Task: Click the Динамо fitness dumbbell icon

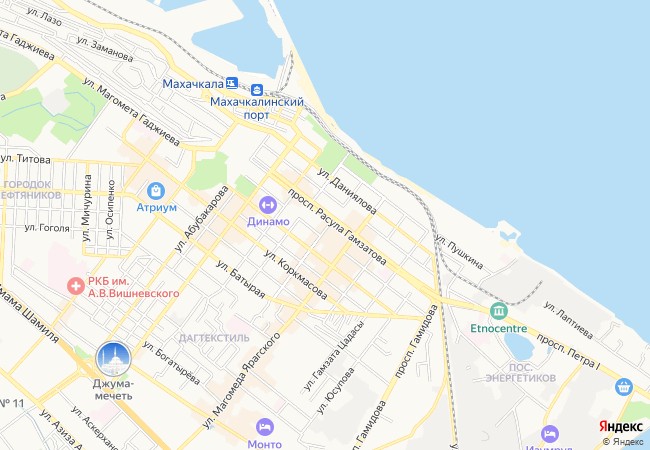Action: (x=268, y=205)
